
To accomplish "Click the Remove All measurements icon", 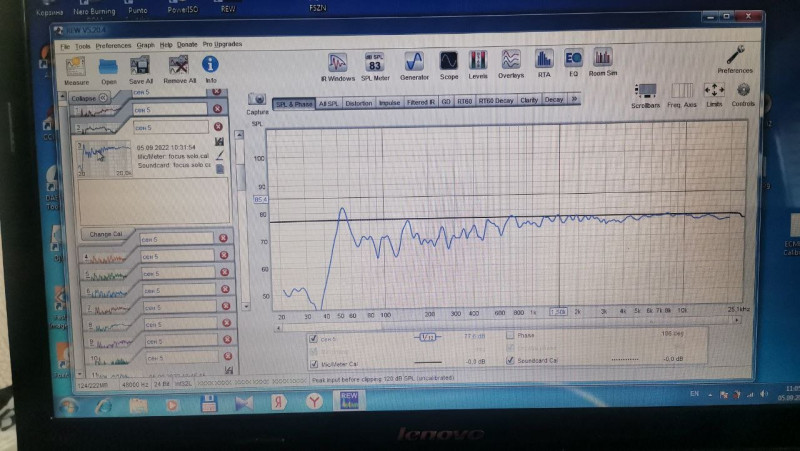I will pyautogui.click(x=179, y=65).
